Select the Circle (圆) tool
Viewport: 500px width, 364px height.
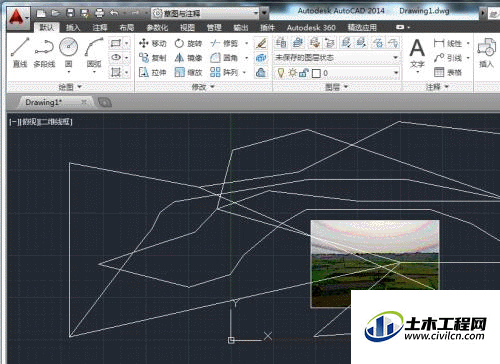[68, 52]
